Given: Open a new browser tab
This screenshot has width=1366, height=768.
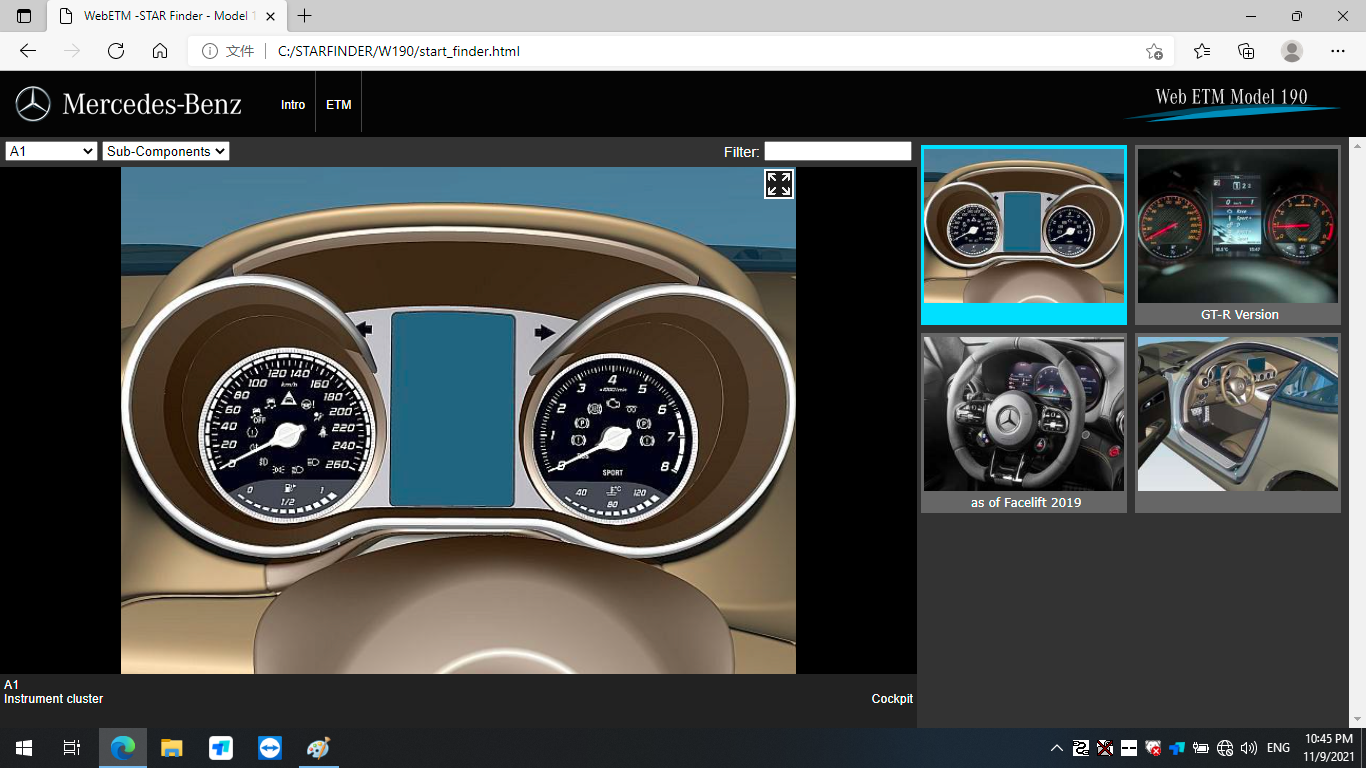Looking at the screenshot, I should [305, 16].
